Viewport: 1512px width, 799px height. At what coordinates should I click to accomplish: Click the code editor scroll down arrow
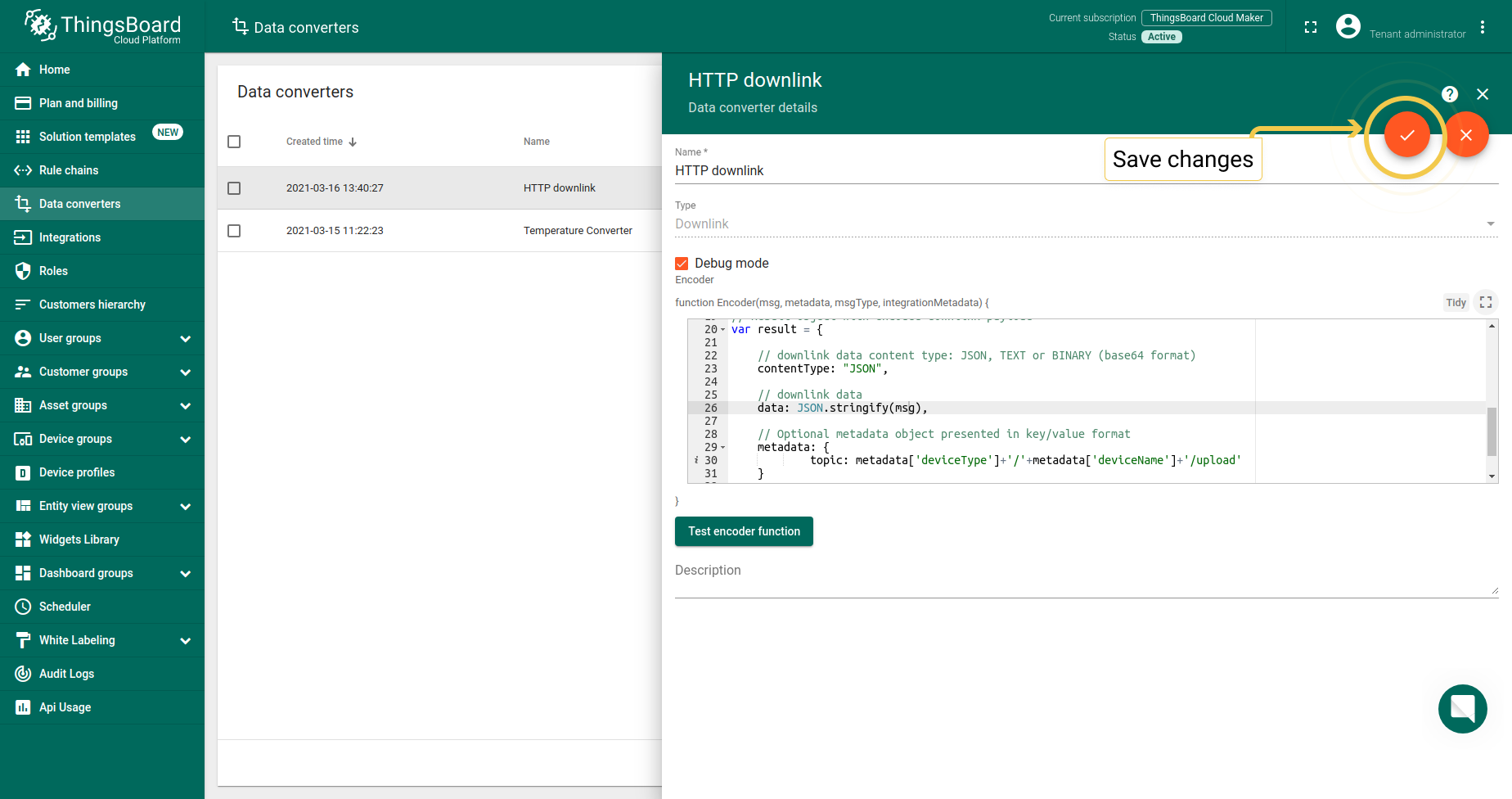(1492, 476)
